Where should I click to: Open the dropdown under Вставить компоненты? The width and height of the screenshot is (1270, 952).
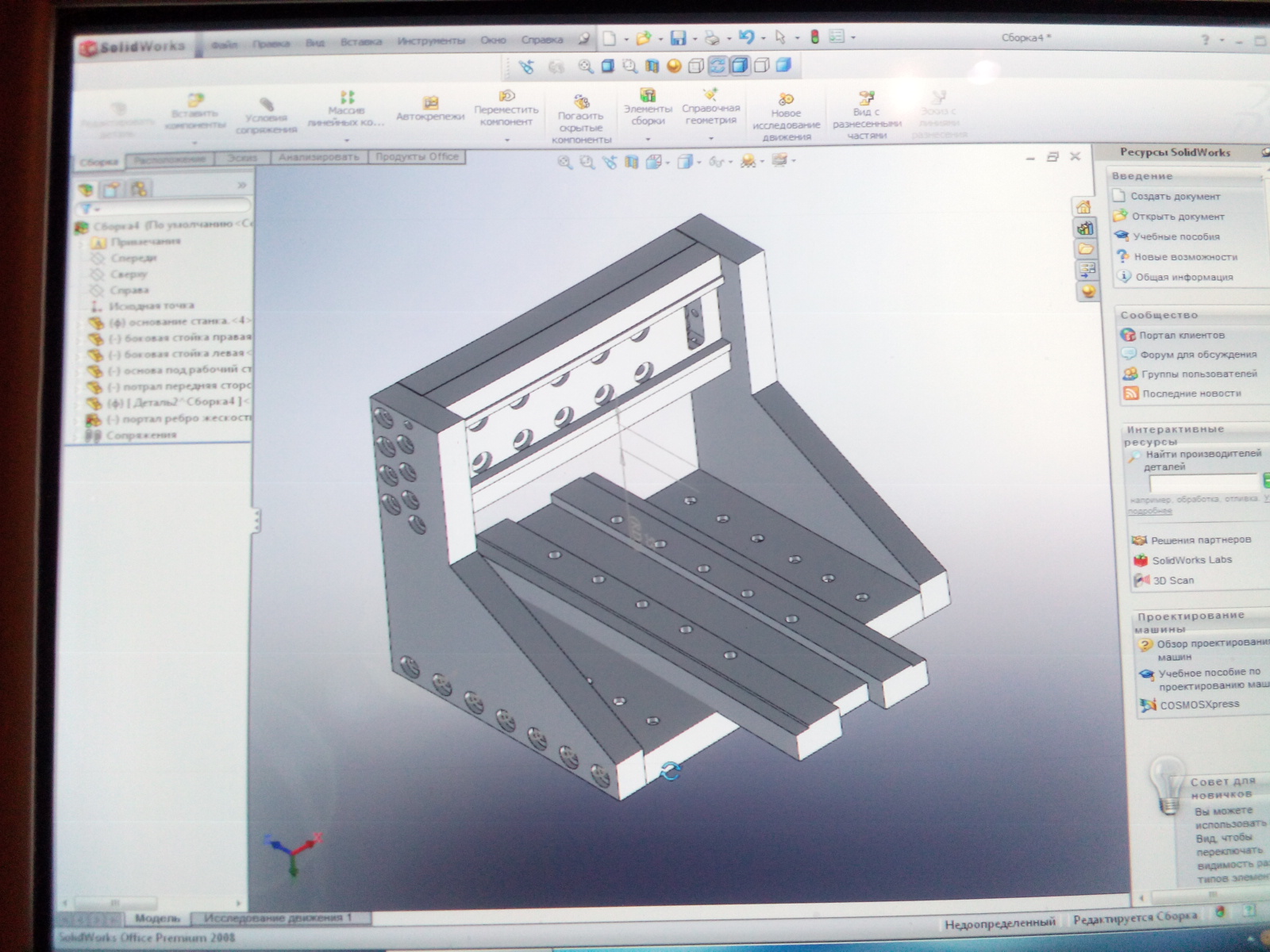tap(195, 143)
